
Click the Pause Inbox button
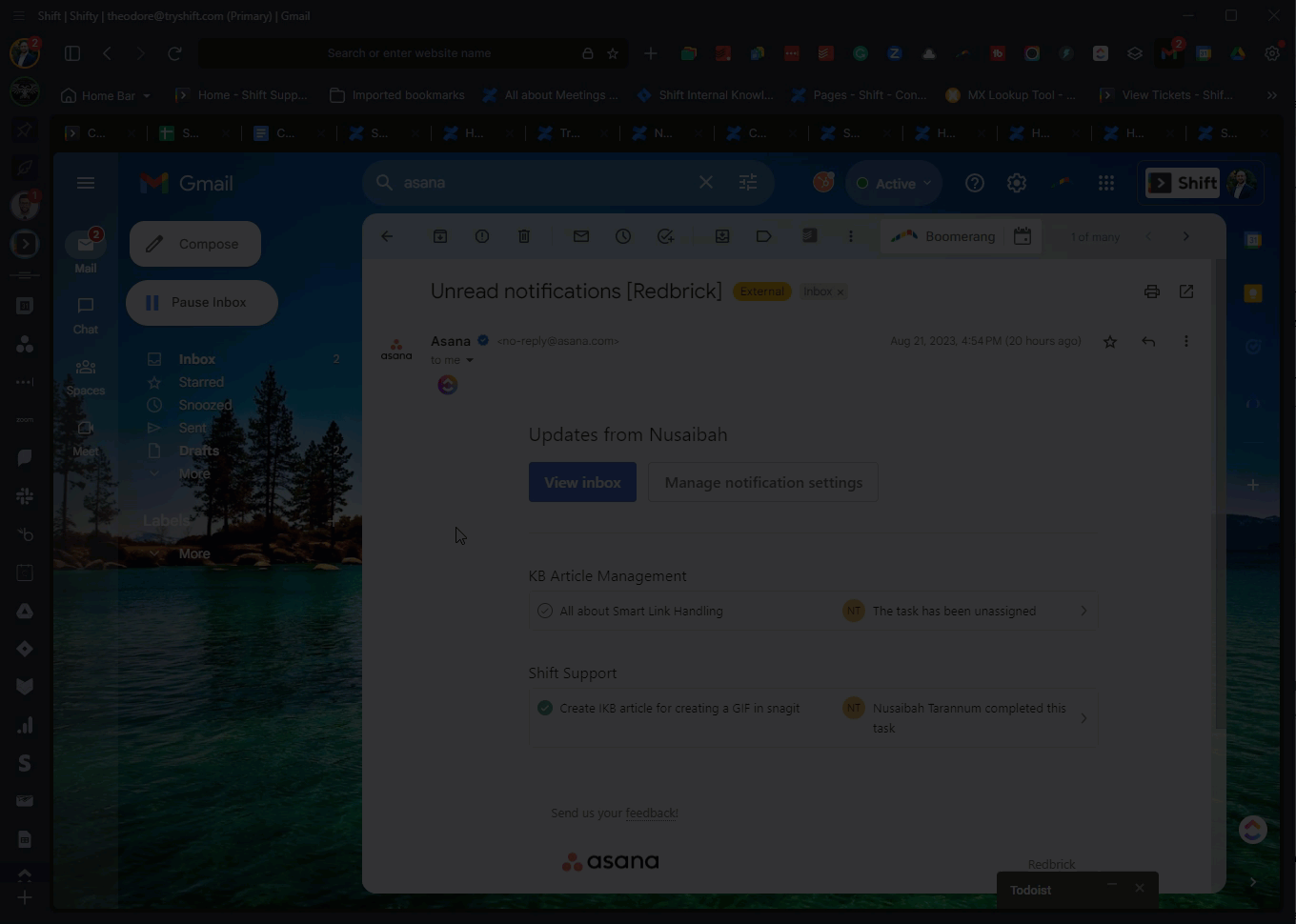pyautogui.click(x=202, y=303)
